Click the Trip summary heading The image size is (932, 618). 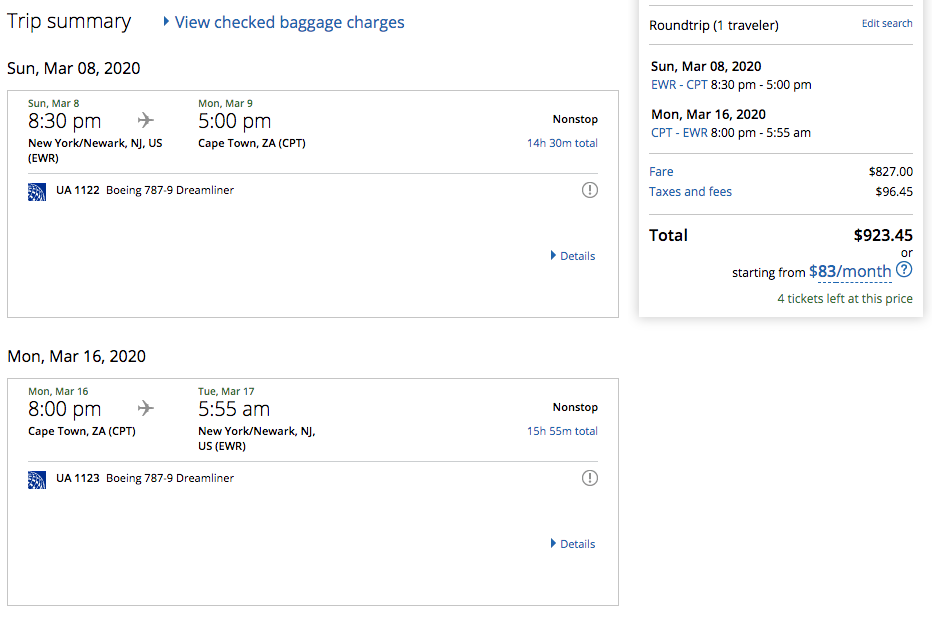[69, 21]
